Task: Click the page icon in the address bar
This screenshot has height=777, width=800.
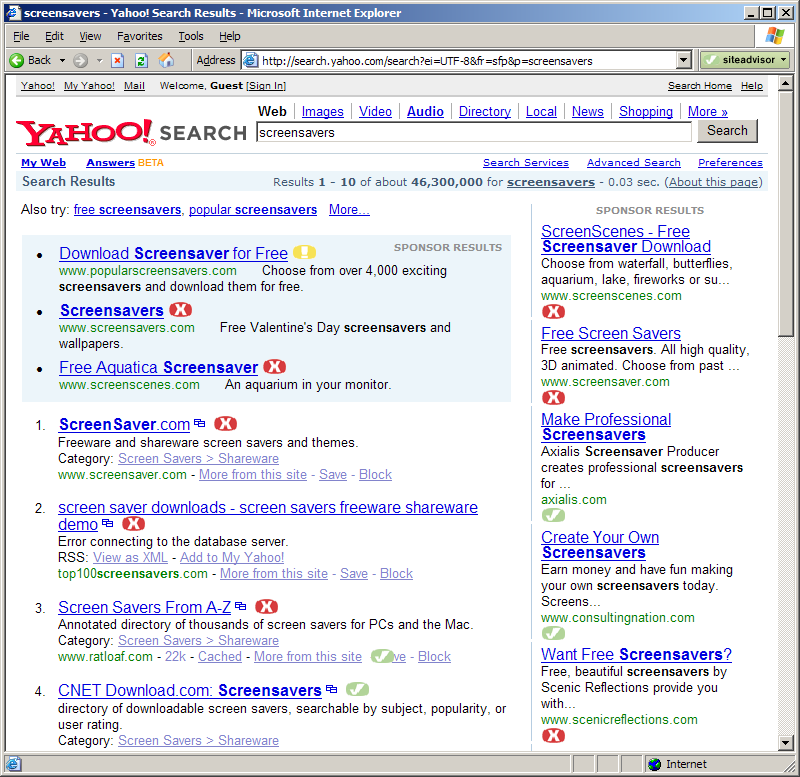Action: [x=251, y=61]
